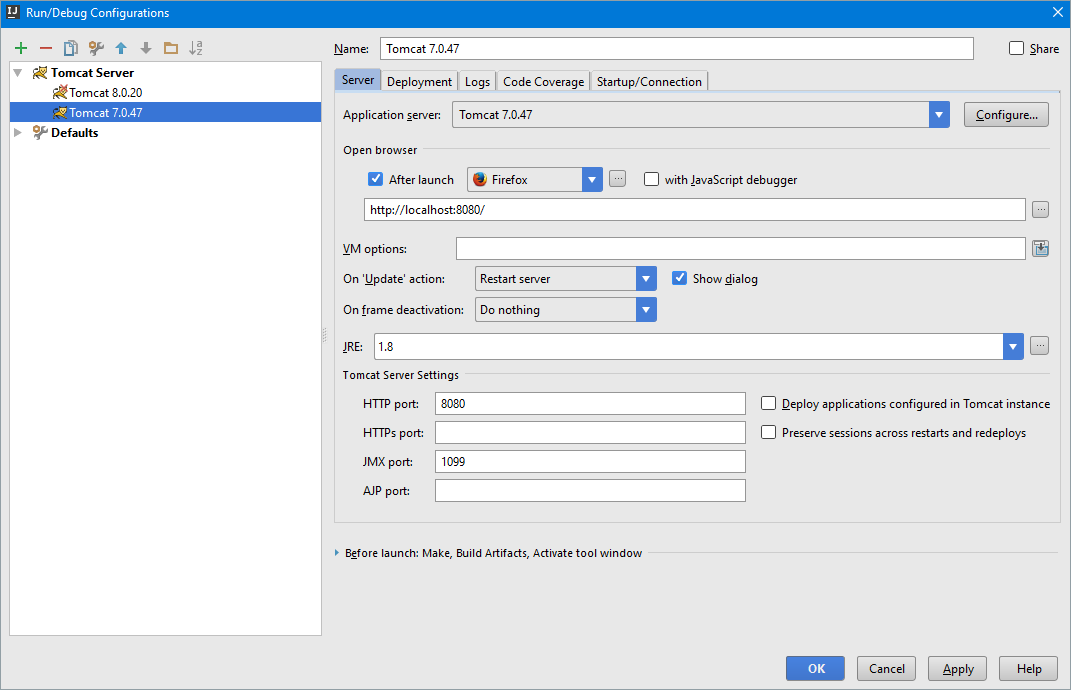Enable with JavaScript debugger checkbox
The height and width of the screenshot is (690, 1071).
[x=652, y=179]
